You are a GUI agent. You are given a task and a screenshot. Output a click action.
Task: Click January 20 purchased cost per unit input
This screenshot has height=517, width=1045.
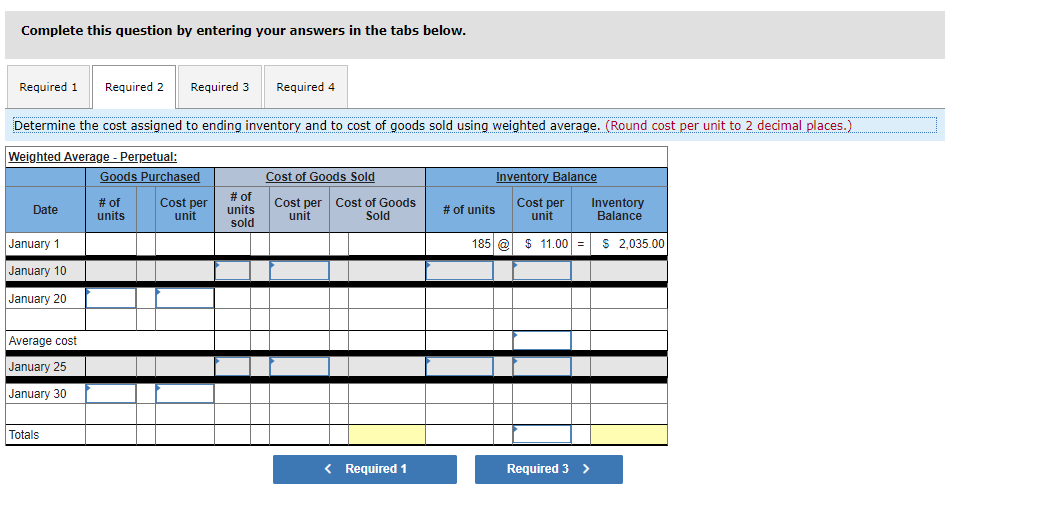coord(185,298)
